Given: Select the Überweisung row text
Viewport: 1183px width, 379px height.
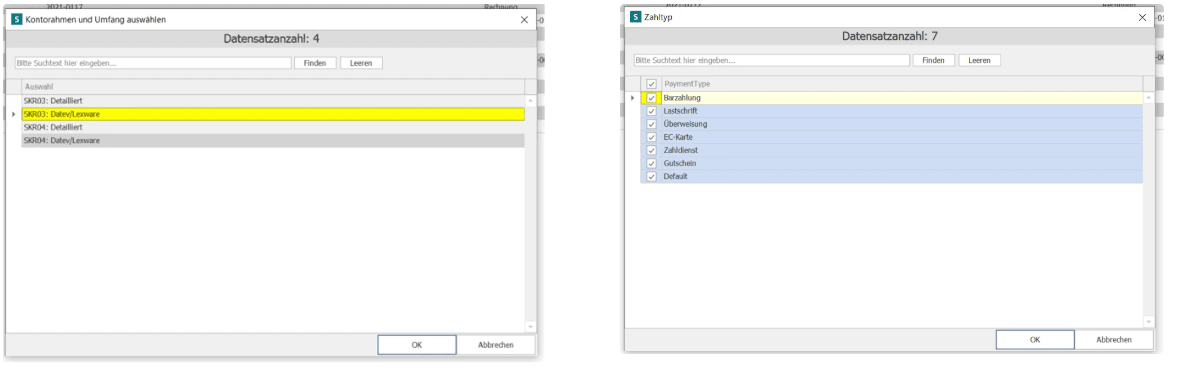Looking at the screenshot, I should pos(685,124).
